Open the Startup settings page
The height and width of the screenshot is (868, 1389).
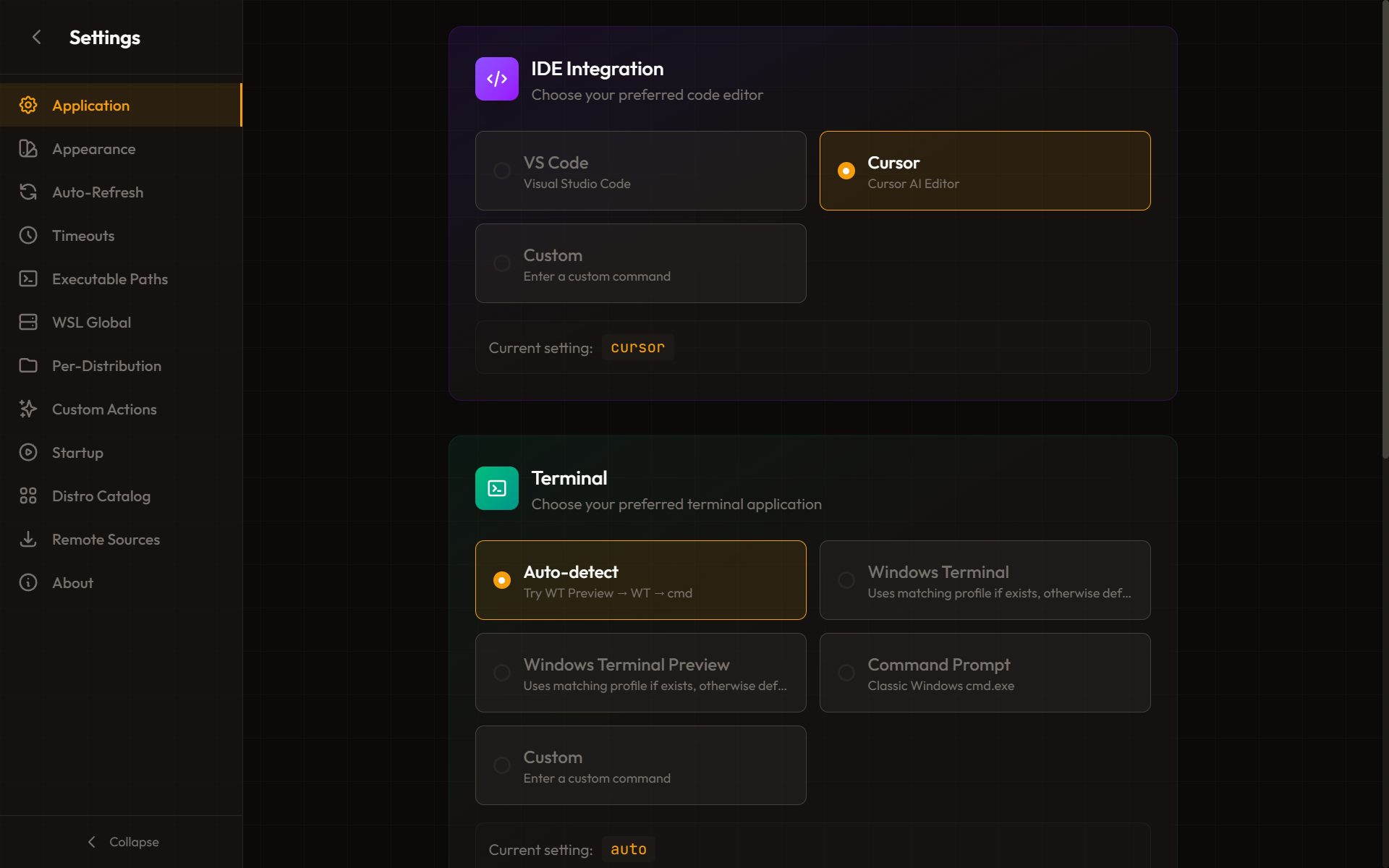[77, 453]
